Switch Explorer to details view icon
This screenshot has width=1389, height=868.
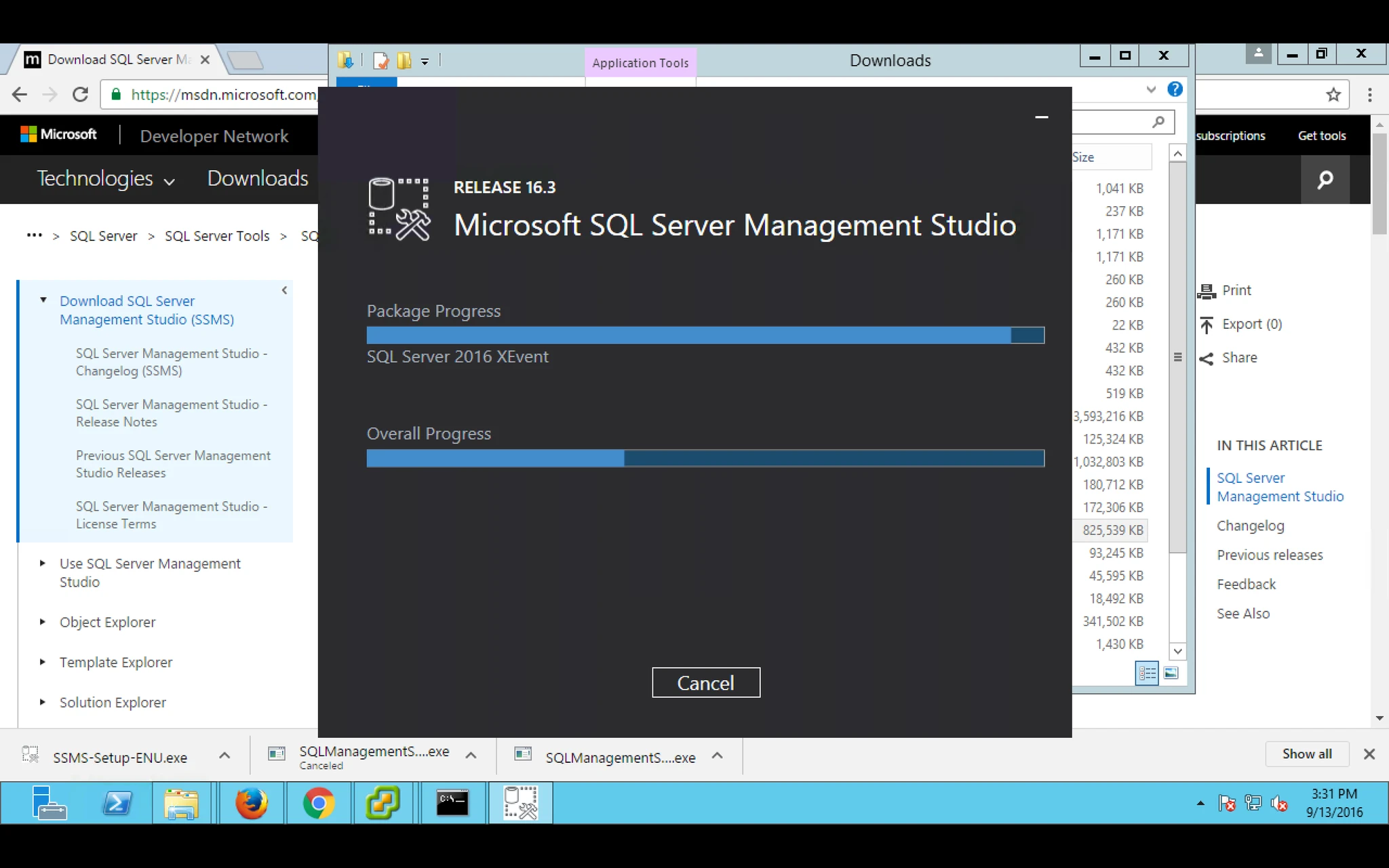pos(1147,673)
